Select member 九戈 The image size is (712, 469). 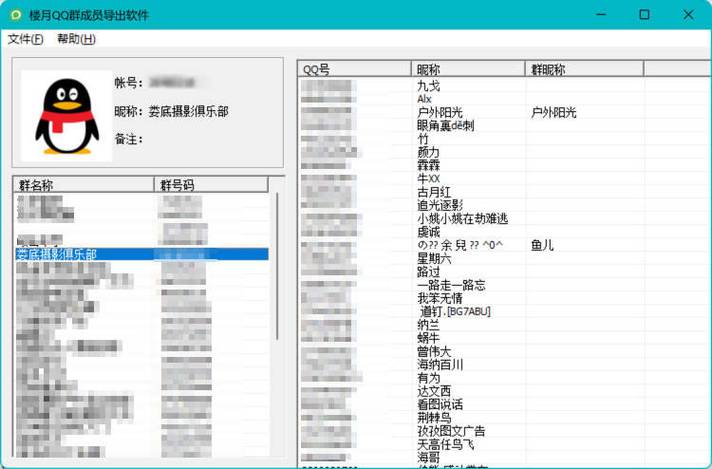[428, 86]
